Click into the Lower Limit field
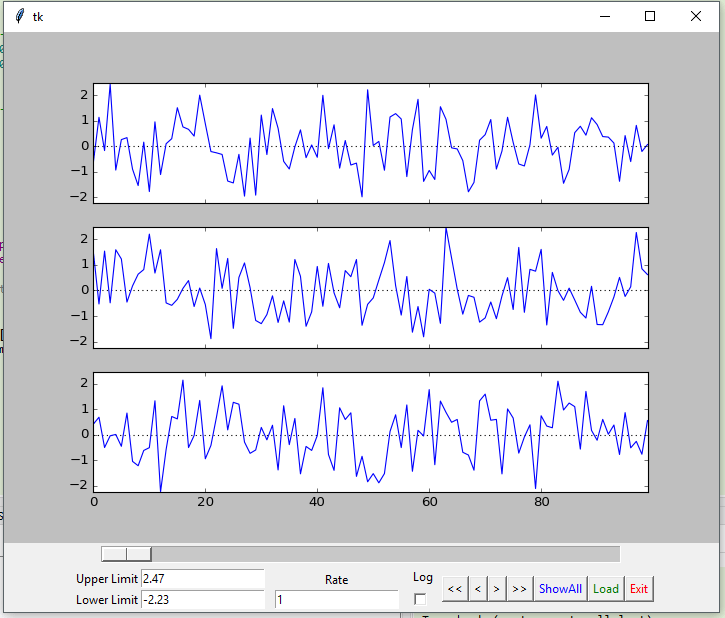 (203, 600)
